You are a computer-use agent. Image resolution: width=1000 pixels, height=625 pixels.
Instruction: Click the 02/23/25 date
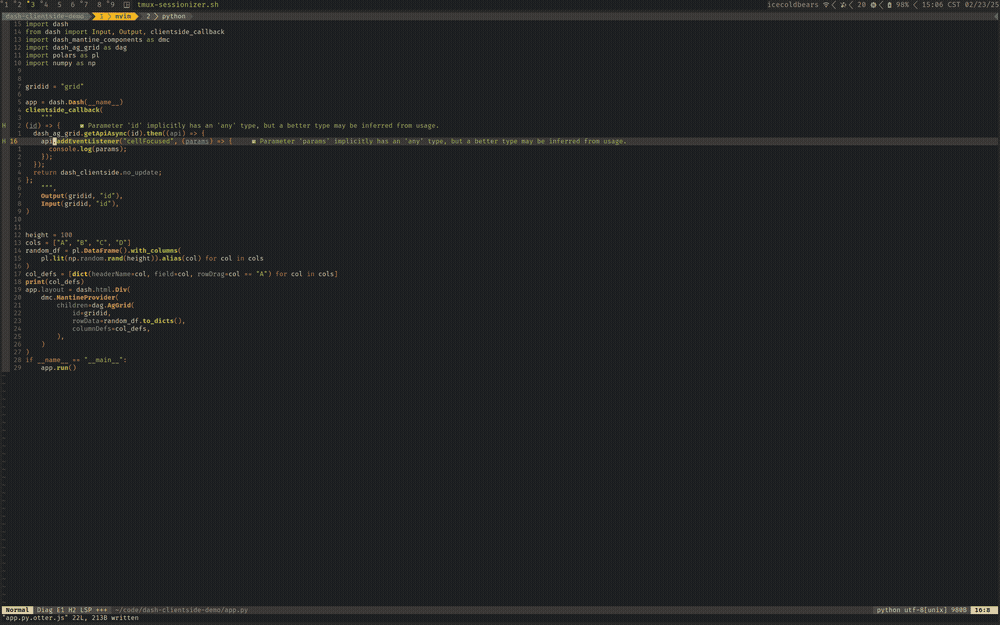point(982,4)
